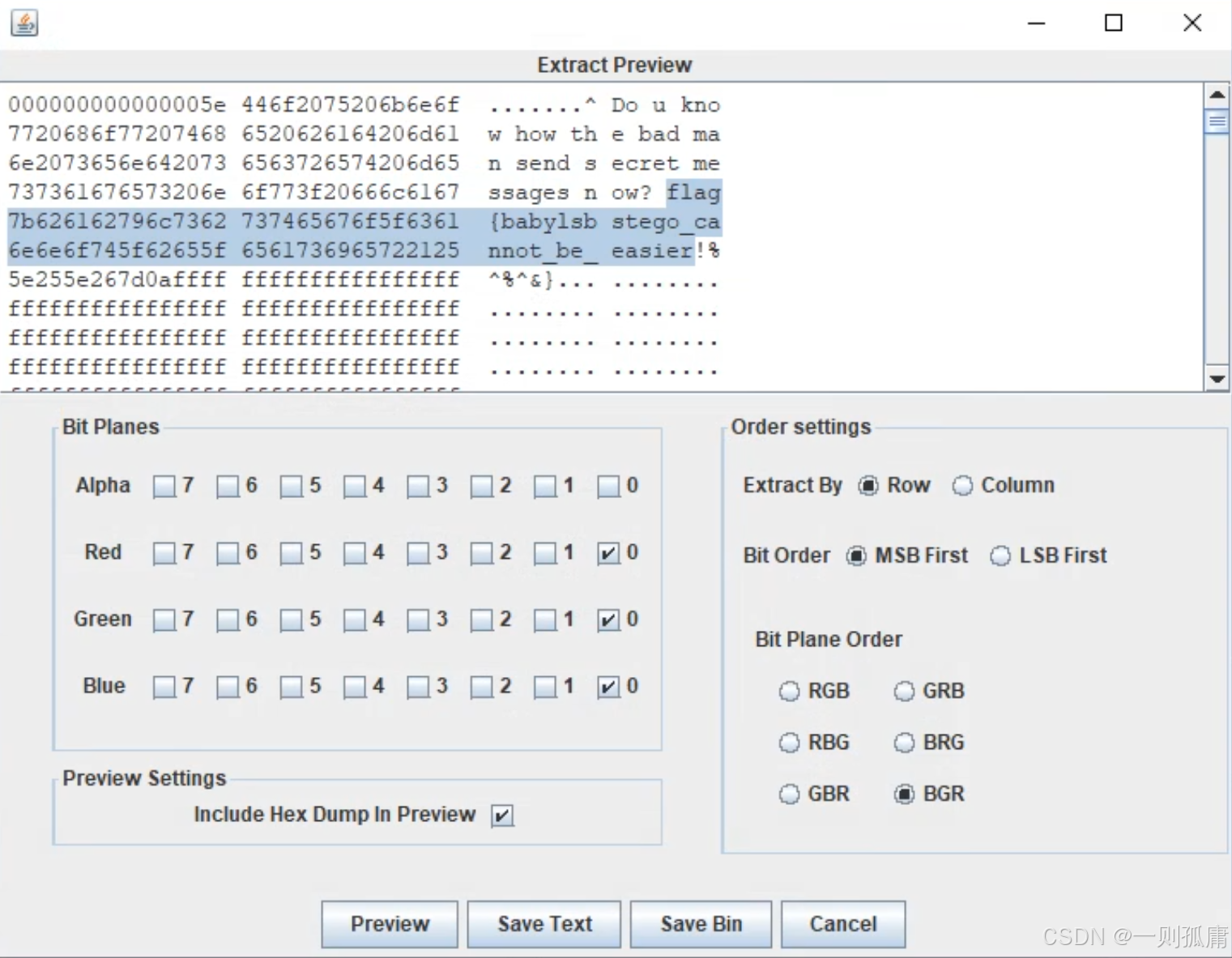1232x958 pixels.
Task: Enable Green bit plane 3
Action: [418, 620]
